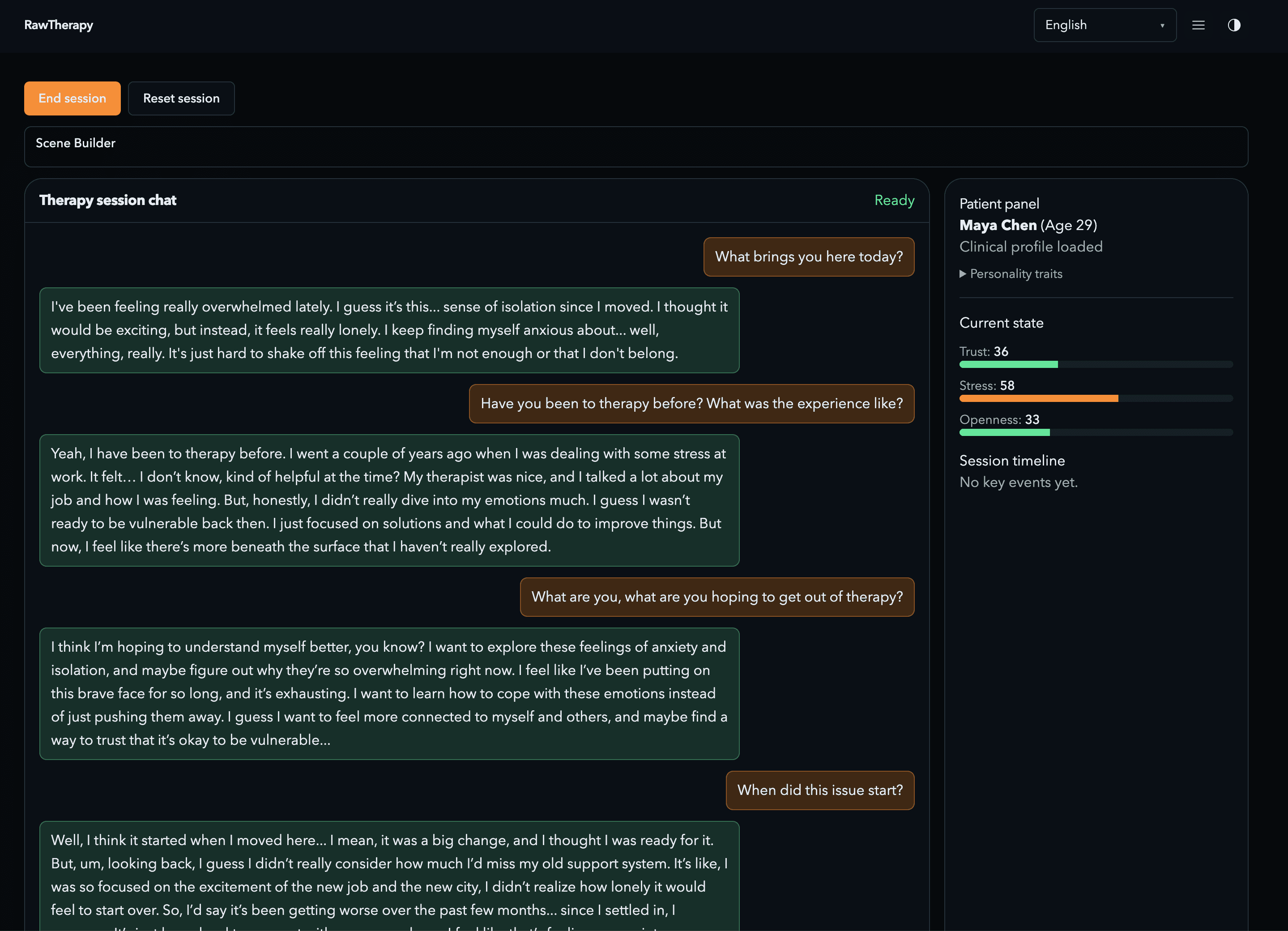Click the End session button
Viewport: 1288px width, 931px height.
[x=72, y=98]
